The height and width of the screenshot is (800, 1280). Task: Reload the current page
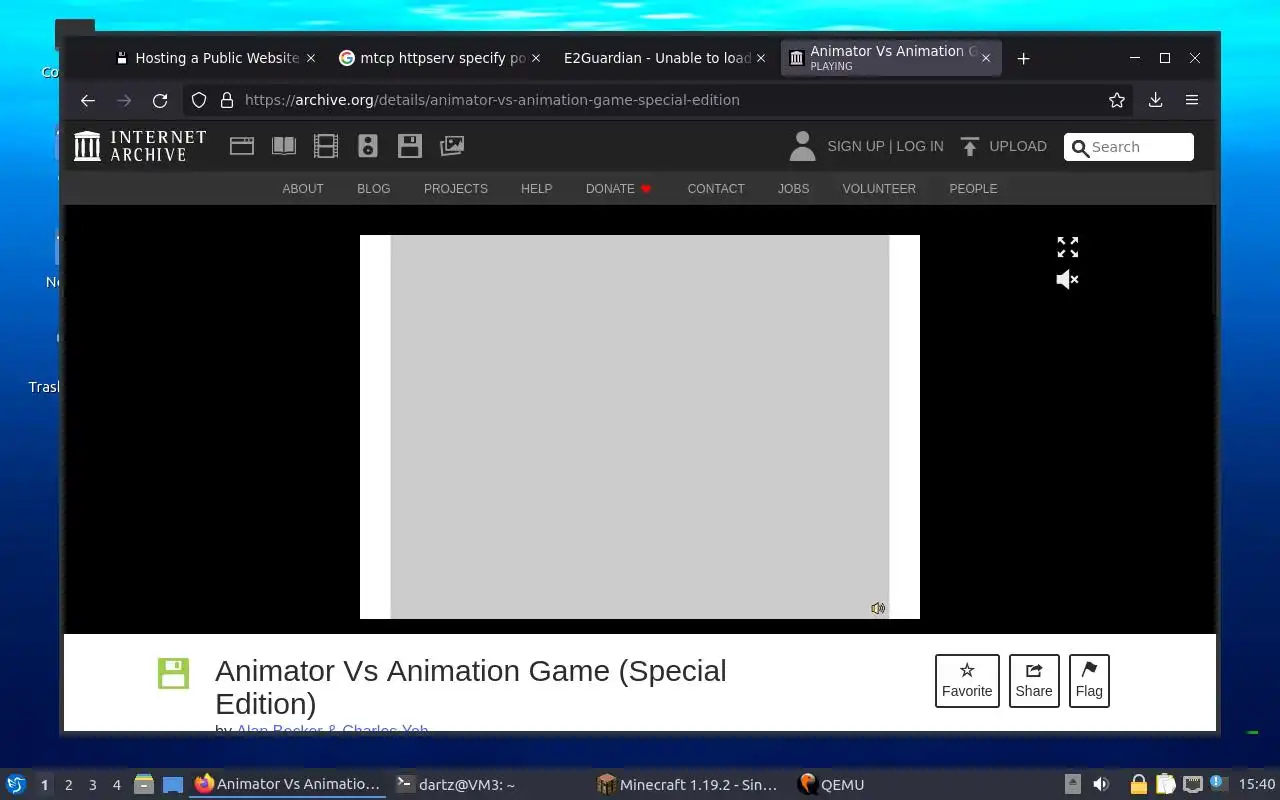[160, 100]
